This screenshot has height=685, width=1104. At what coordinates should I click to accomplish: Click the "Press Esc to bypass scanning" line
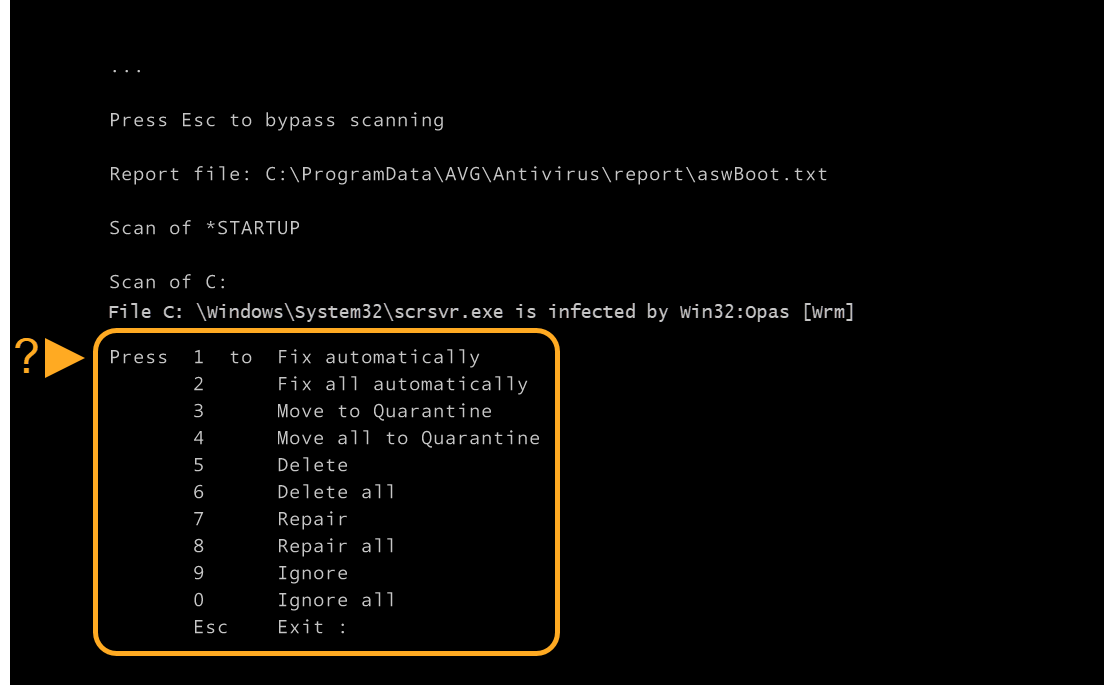point(276,120)
